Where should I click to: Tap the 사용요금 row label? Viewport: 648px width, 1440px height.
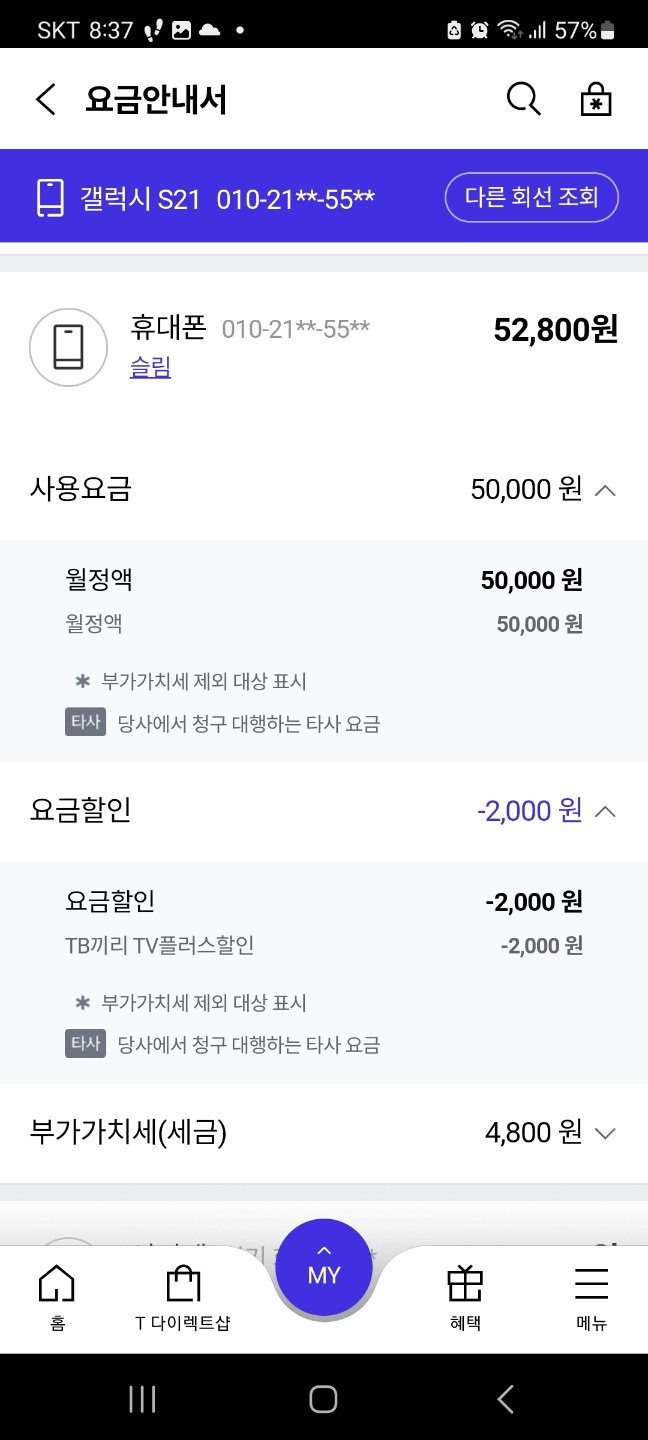[x=81, y=489]
